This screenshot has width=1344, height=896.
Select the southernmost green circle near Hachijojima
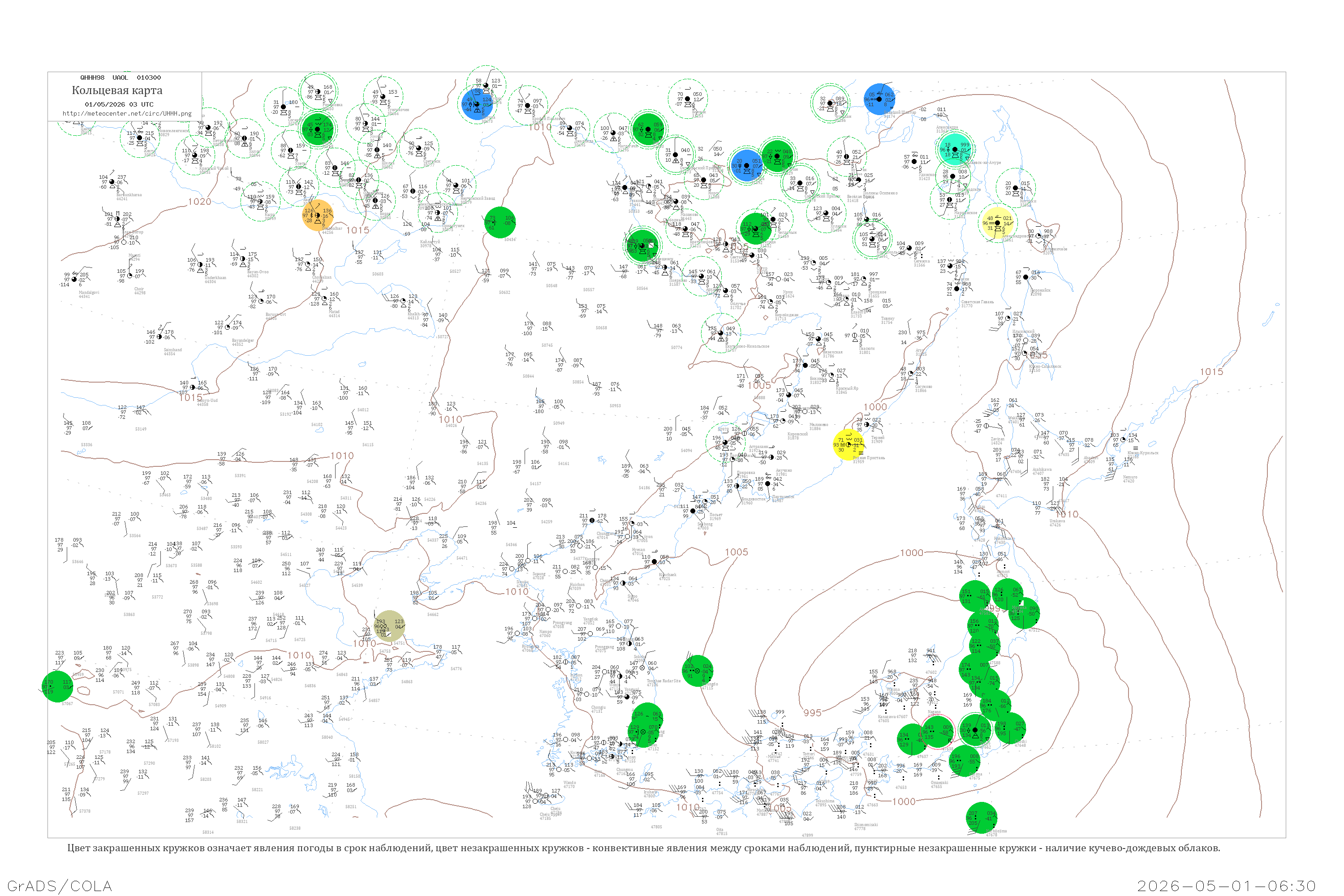(982, 818)
